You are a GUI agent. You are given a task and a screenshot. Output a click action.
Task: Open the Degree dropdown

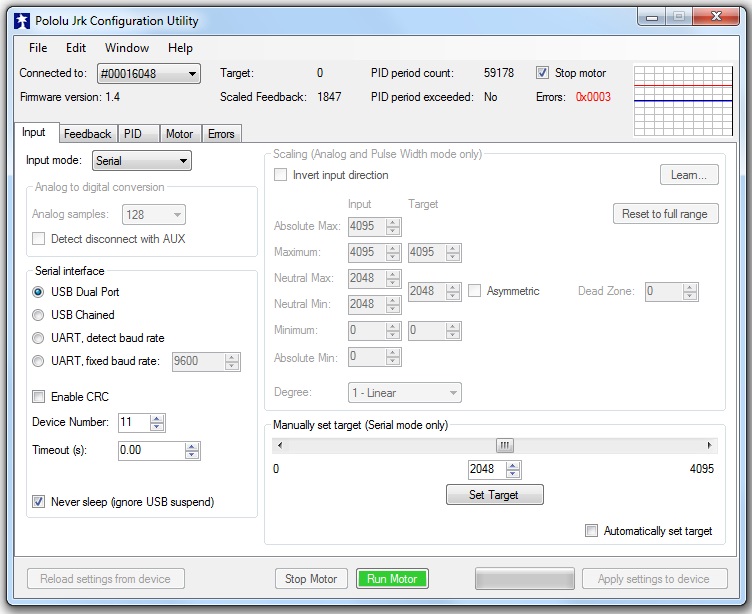coord(405,393)
